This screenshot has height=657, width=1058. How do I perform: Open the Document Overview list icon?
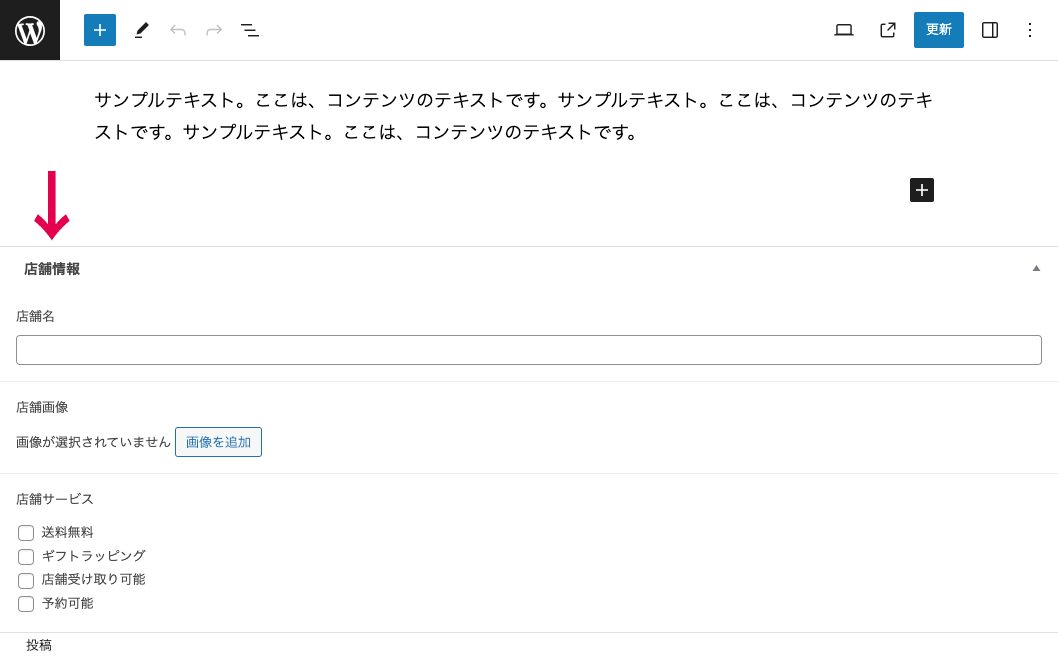(250, 30)
